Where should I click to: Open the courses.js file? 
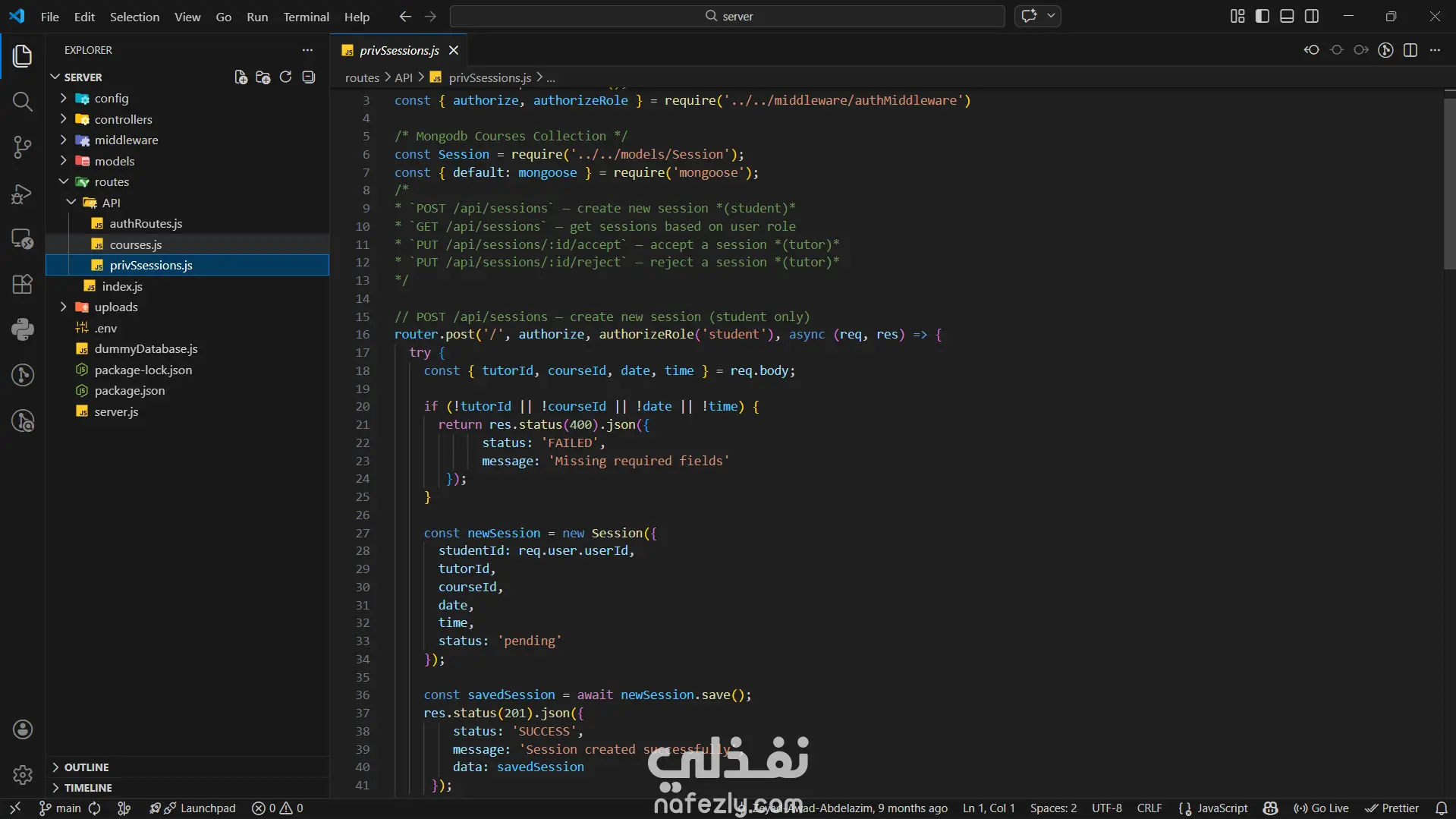click(x=187, y=244)
